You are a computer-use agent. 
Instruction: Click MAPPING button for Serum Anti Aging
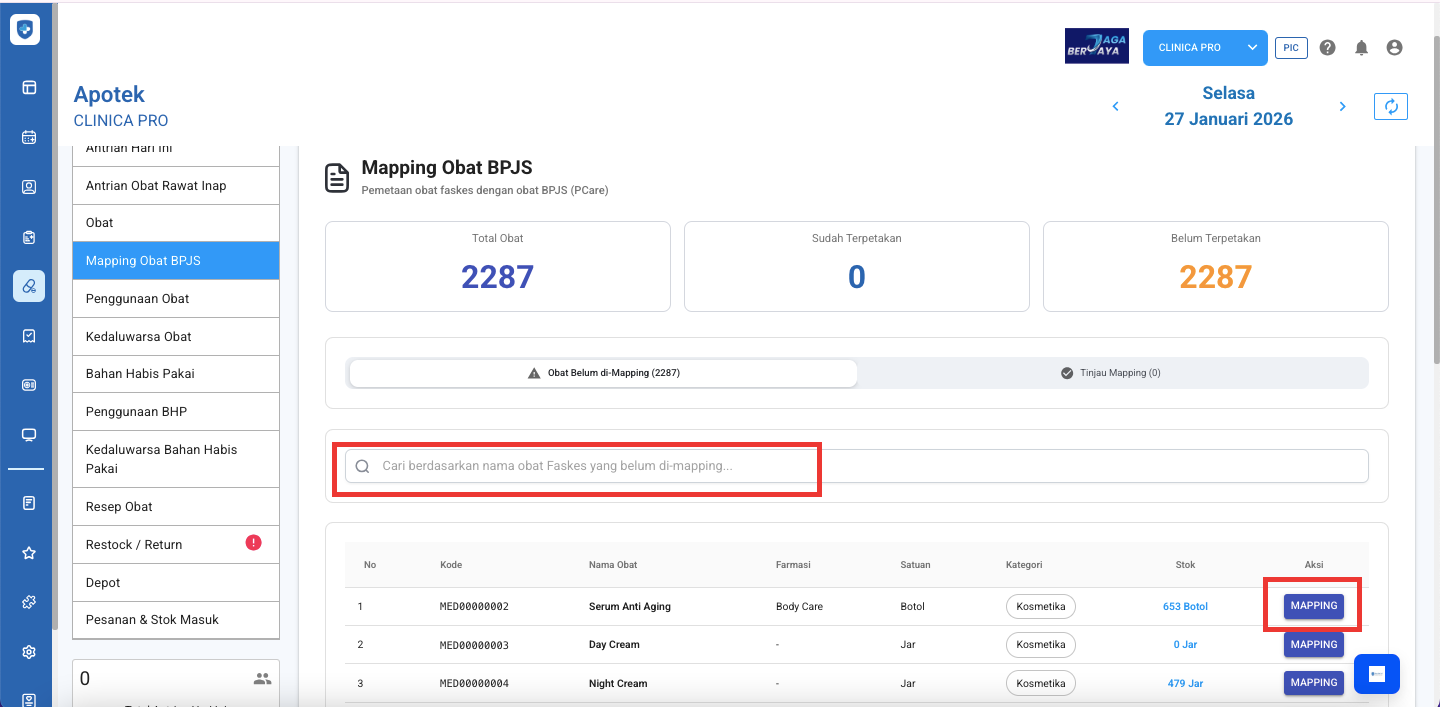point(1313,606)
